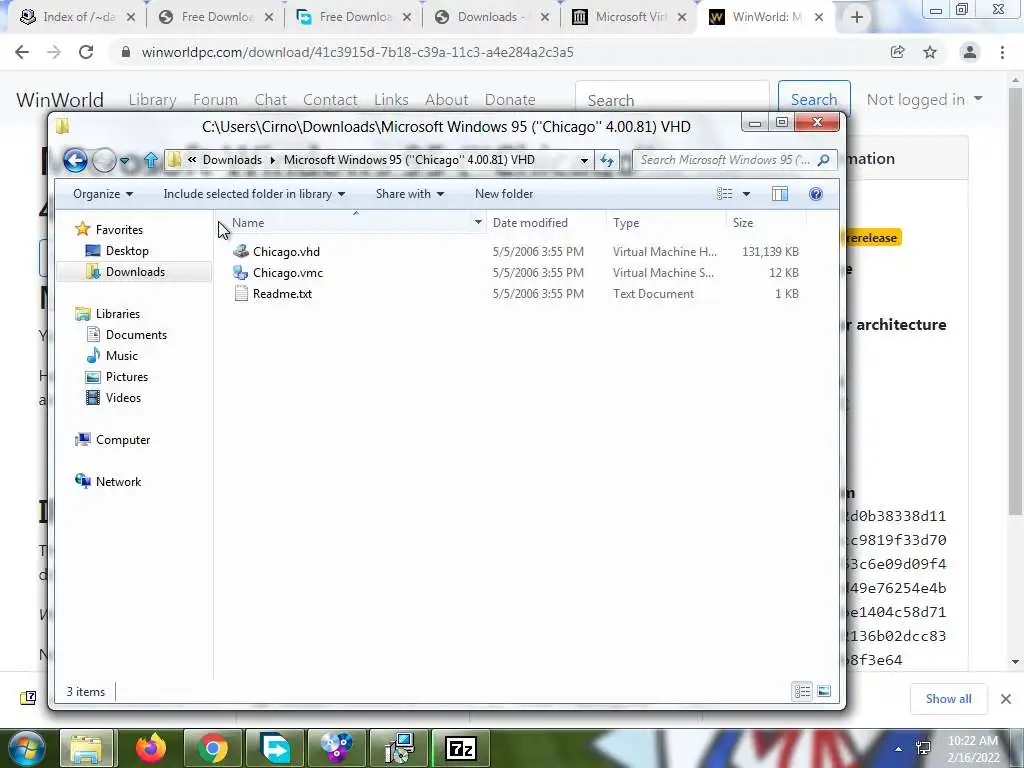The width and height of the screenshot is (1024, 768).
Task: Go back with Explorer's blue back arrow
Action: (75, 160)
